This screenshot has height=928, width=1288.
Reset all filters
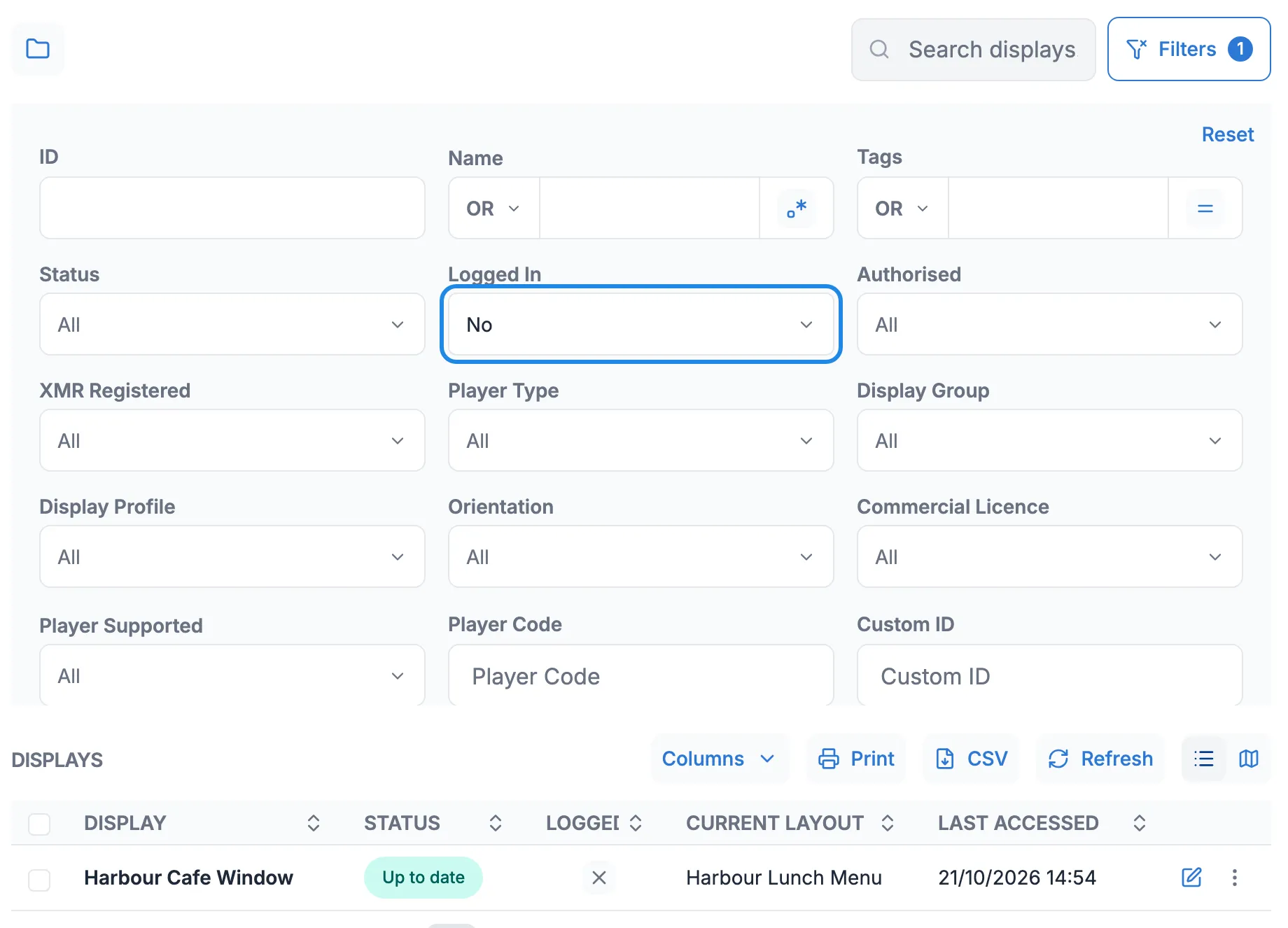click(x=1228, y=134)
